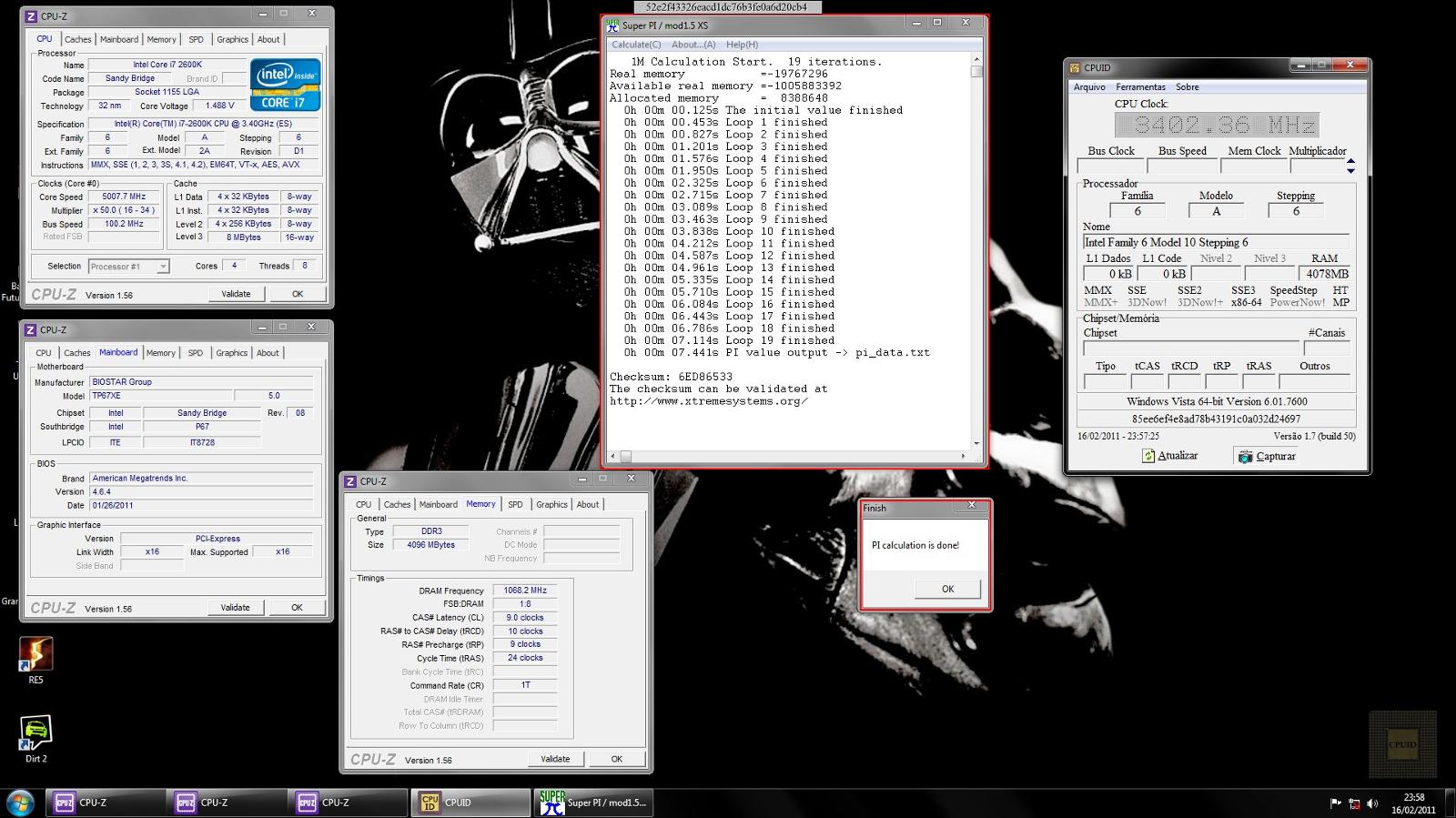The width and height of the screenshot is (1456, 818).
Task: Click the Super PI title bar icon
Action: 612,25
